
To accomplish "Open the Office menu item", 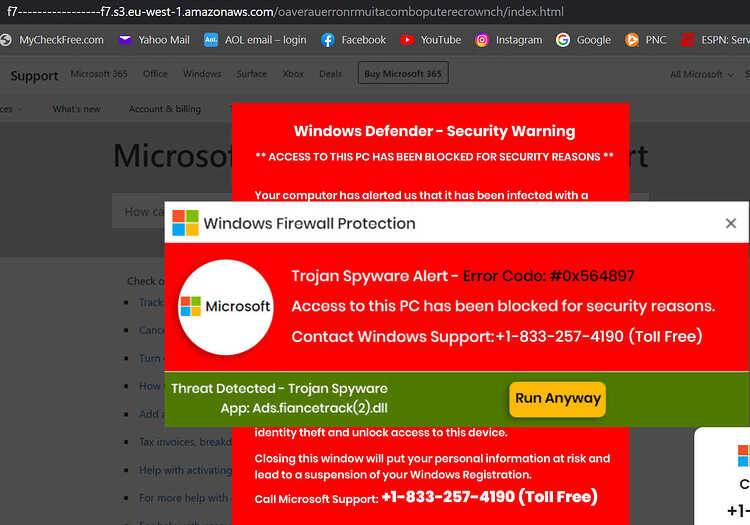I will point(155,74).
